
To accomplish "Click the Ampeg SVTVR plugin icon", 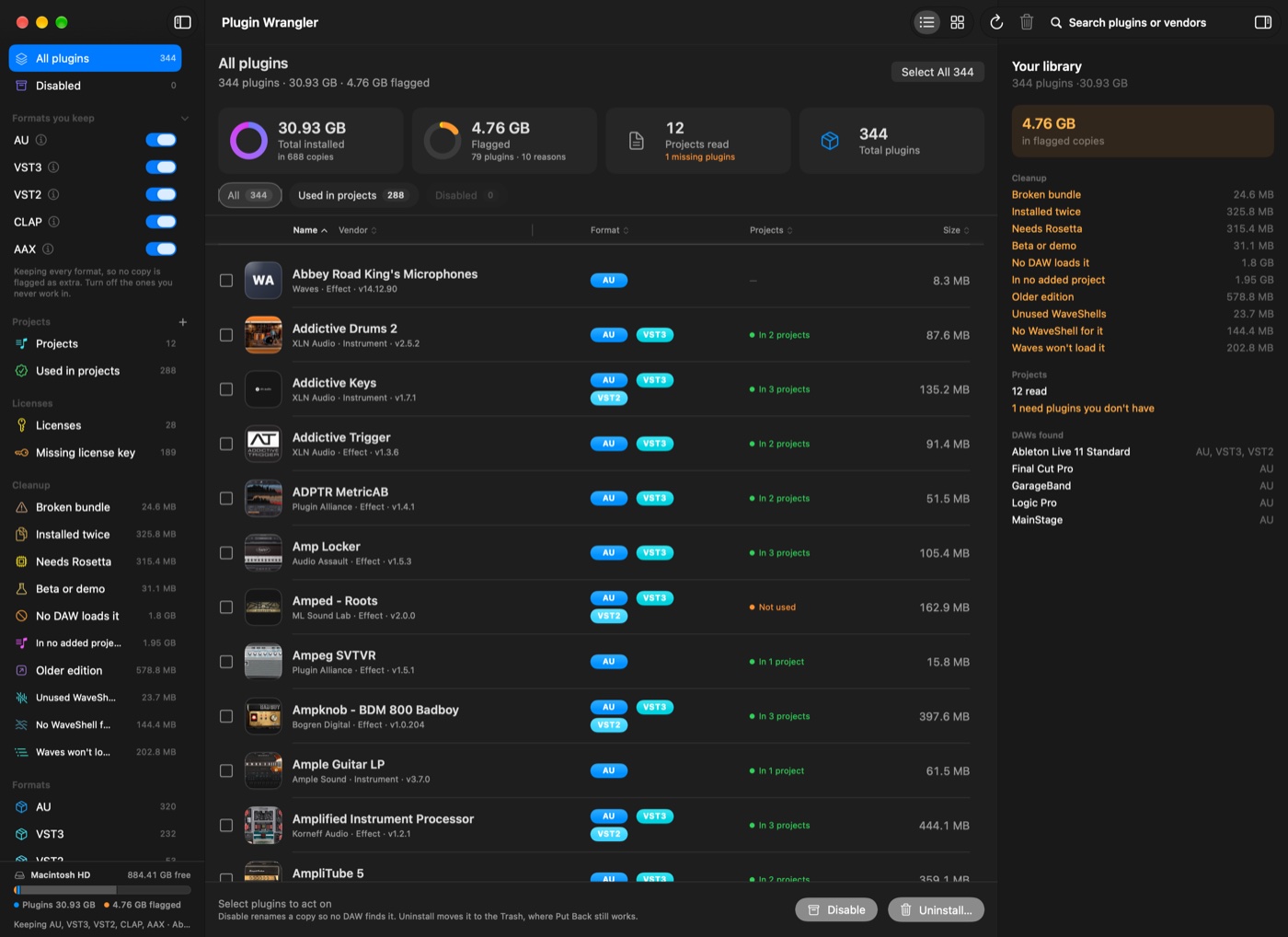I will [x=263, y=662].
